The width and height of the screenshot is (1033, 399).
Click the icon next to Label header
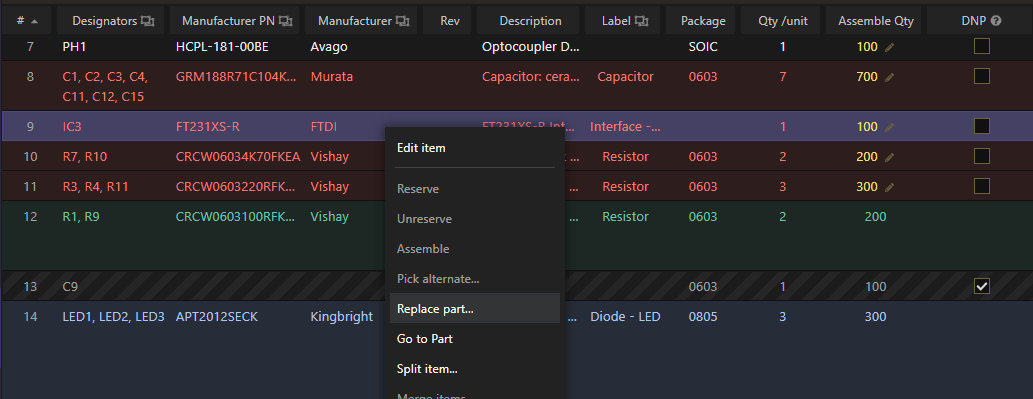click(x=642, y=21)
